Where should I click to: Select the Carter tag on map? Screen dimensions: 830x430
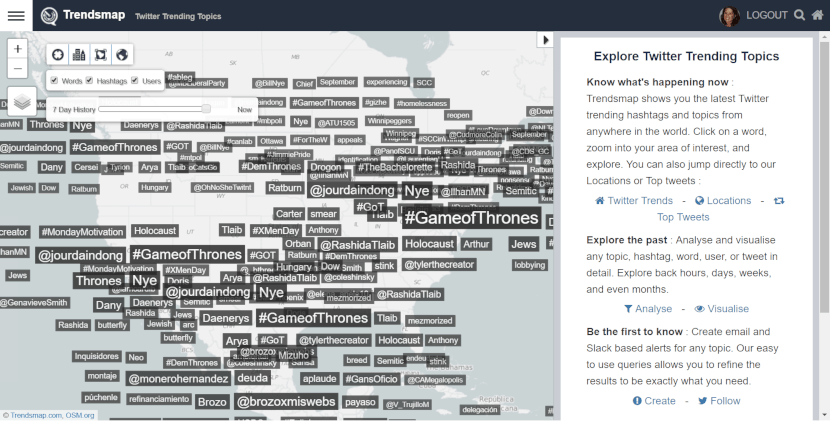click(x=289, y=214)
